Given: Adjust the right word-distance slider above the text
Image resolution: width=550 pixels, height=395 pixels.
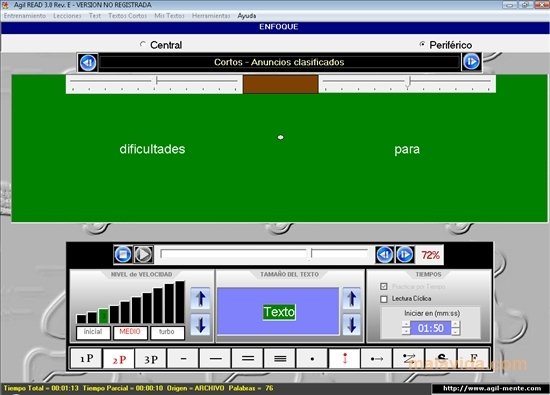Looking at the screenshot, I should 407,84.
